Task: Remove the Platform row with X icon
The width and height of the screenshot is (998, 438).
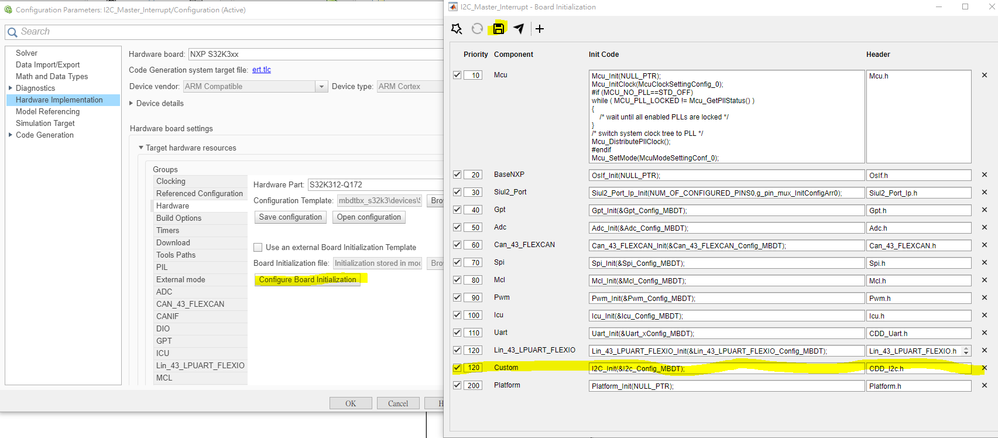Action: click(x=984, y=386)
